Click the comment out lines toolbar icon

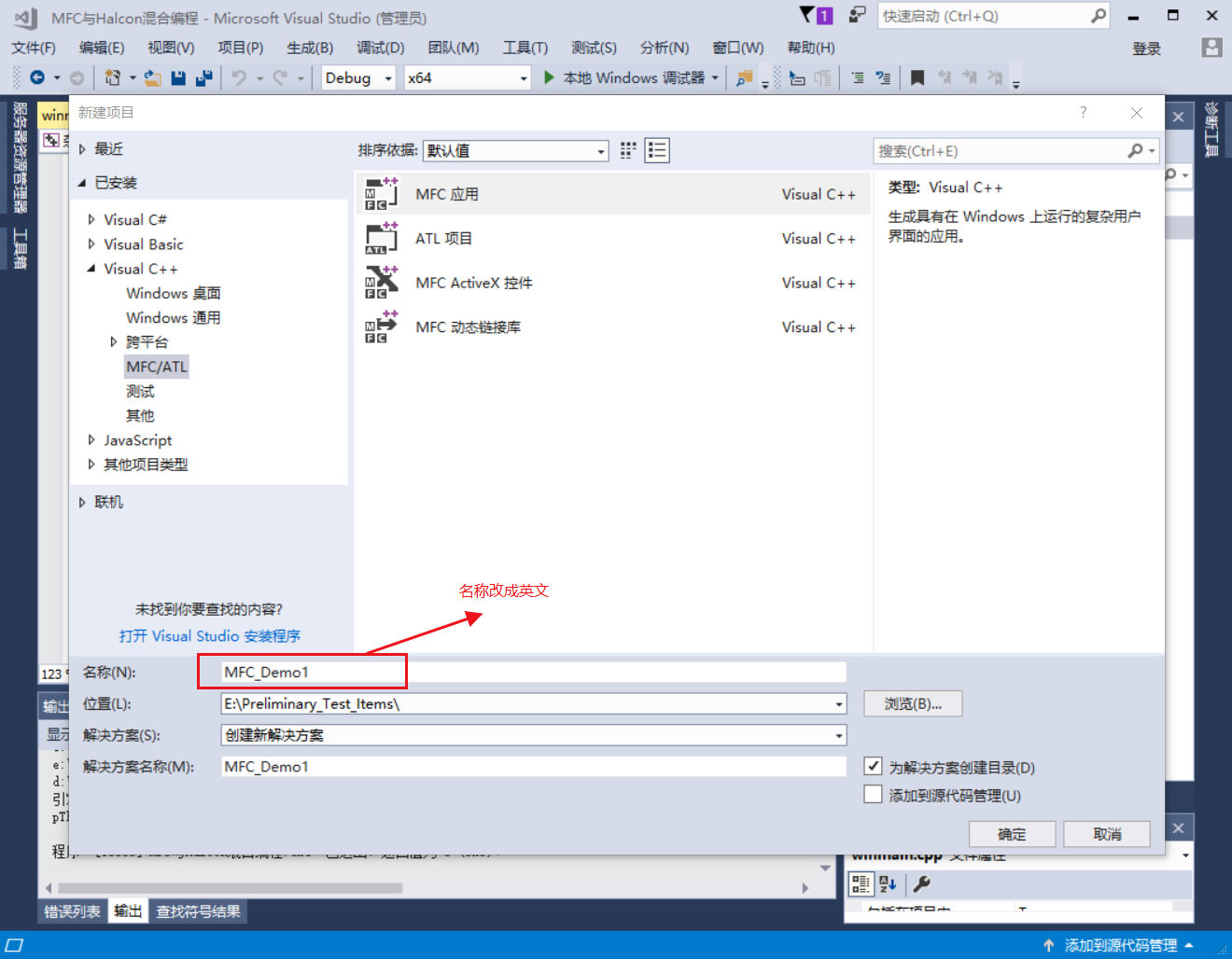(857, 78)
